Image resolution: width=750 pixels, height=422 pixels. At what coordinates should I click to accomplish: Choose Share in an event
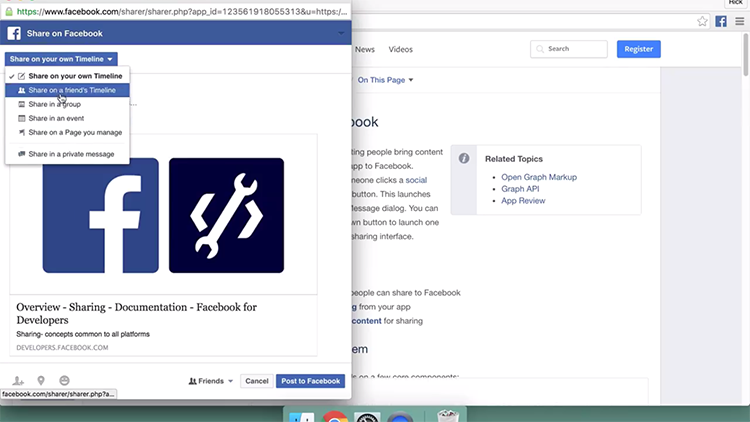pos(67,118)
